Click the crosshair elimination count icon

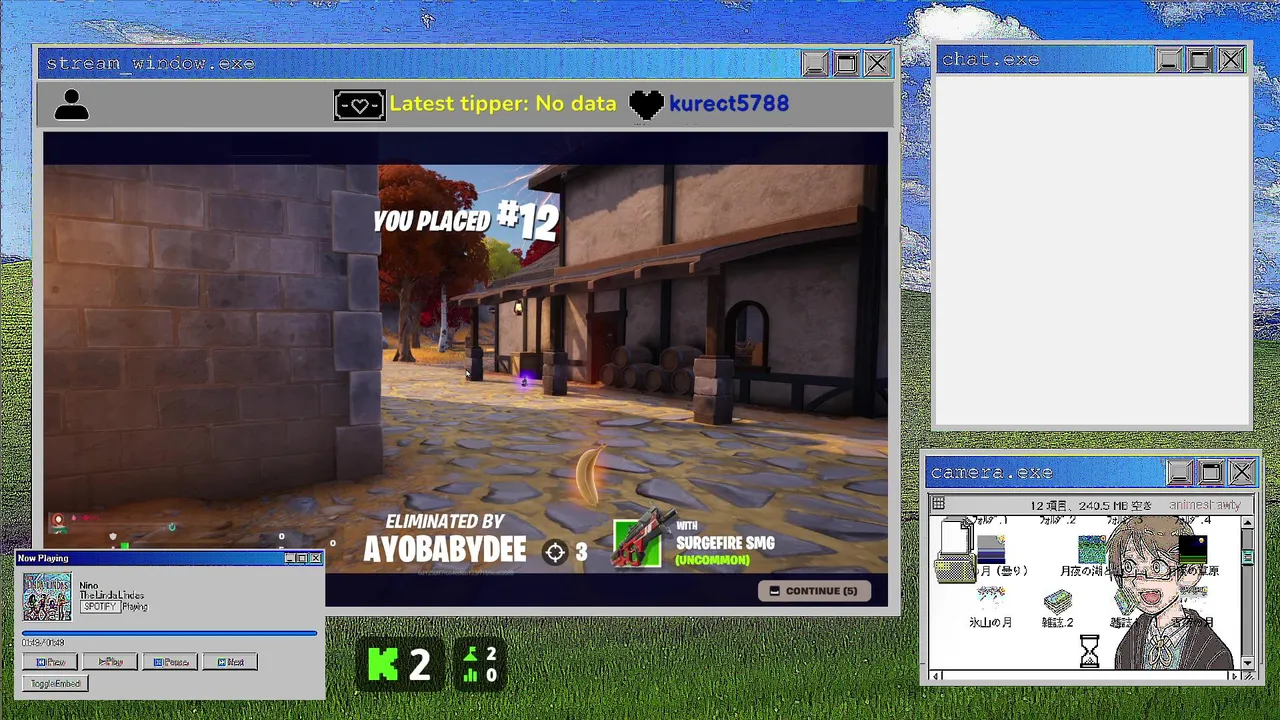point(555,551)
